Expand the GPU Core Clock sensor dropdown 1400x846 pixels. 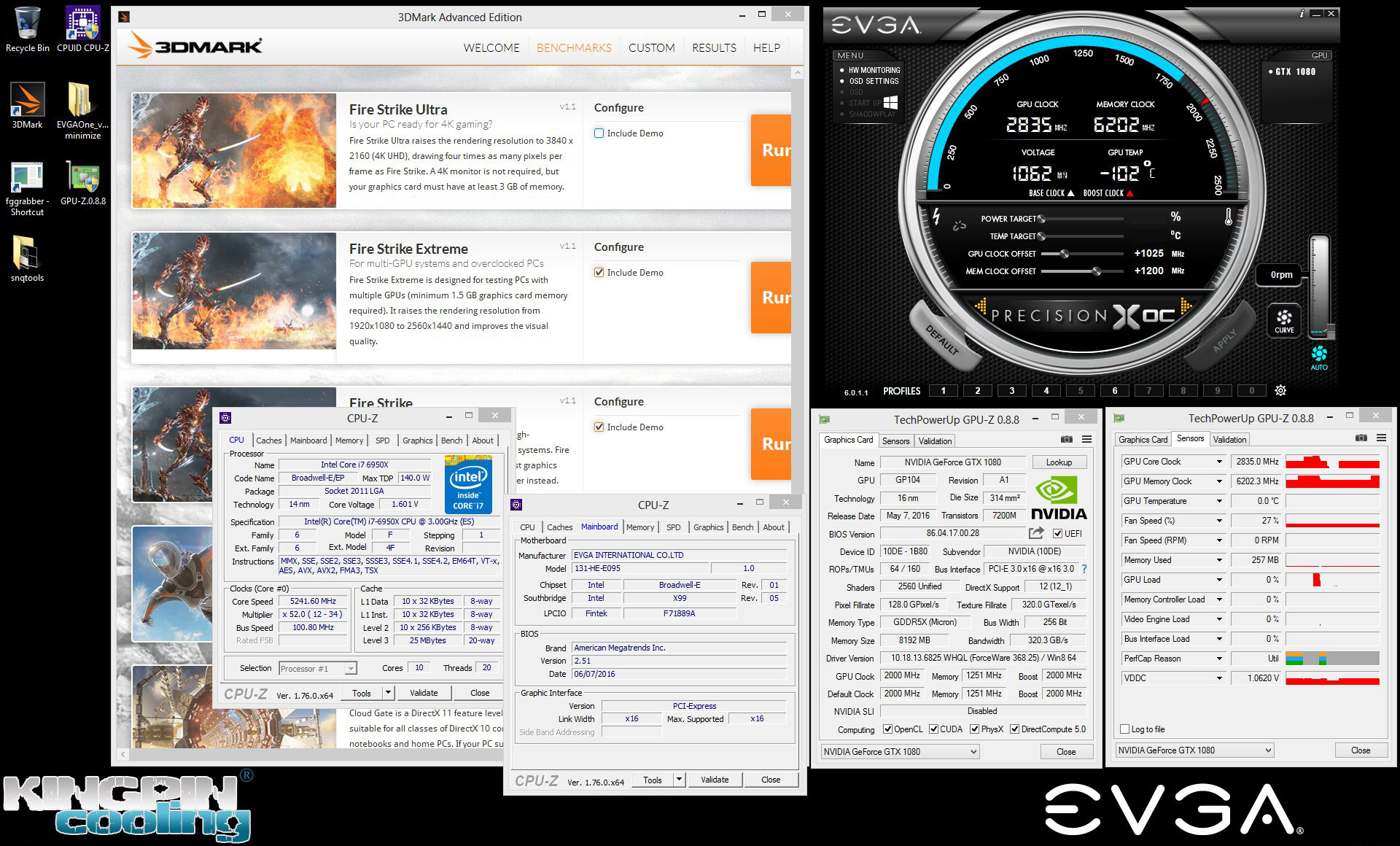pos(1218,462)
